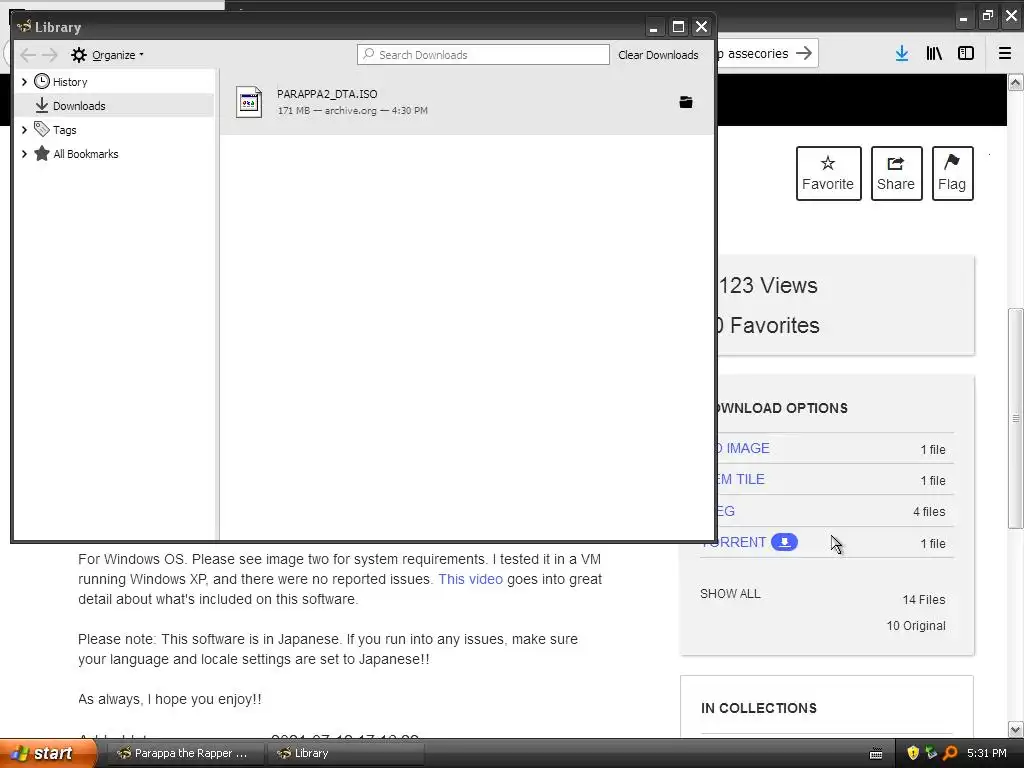Switch to Library taskbar item
Viewport: 1024px width, 768px height.
[345, 753]
